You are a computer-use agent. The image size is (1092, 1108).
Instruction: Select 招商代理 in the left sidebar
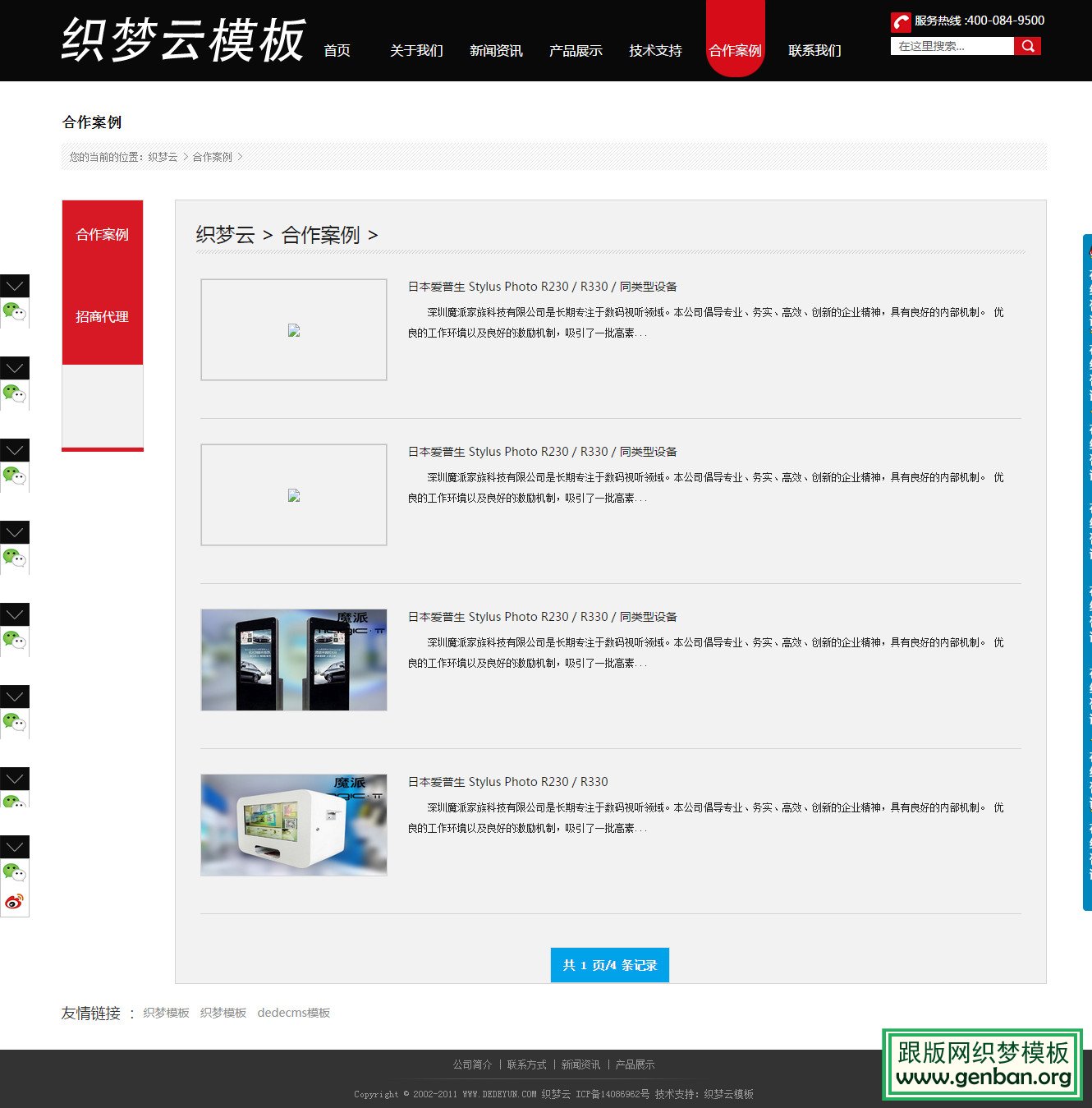tap(102, 317)
